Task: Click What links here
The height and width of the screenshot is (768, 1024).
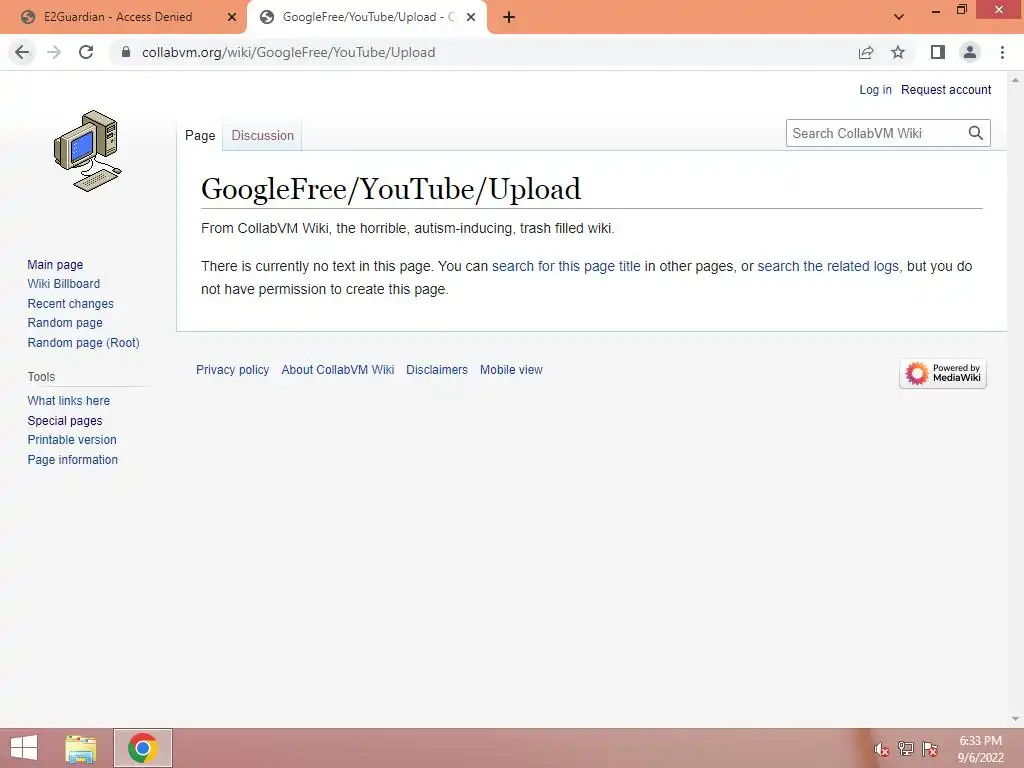Action: tap(69, 401)
